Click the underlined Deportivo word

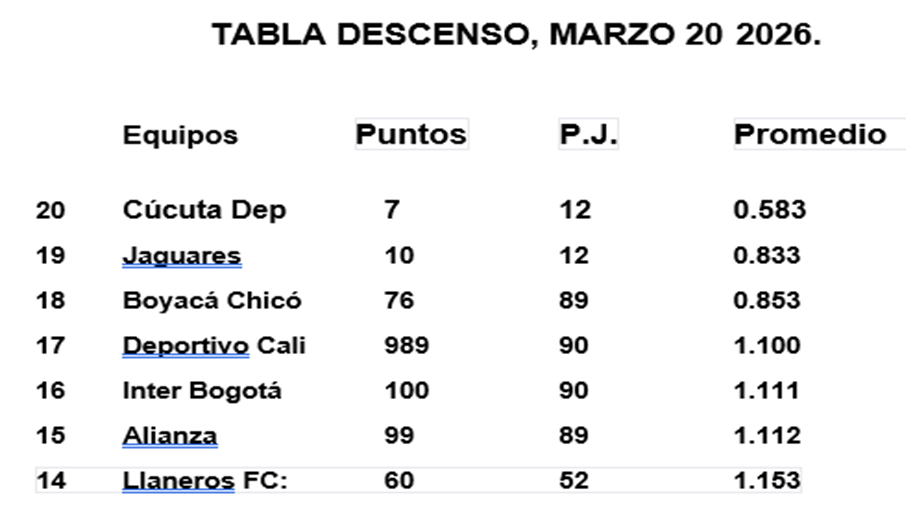click(185, 346)
